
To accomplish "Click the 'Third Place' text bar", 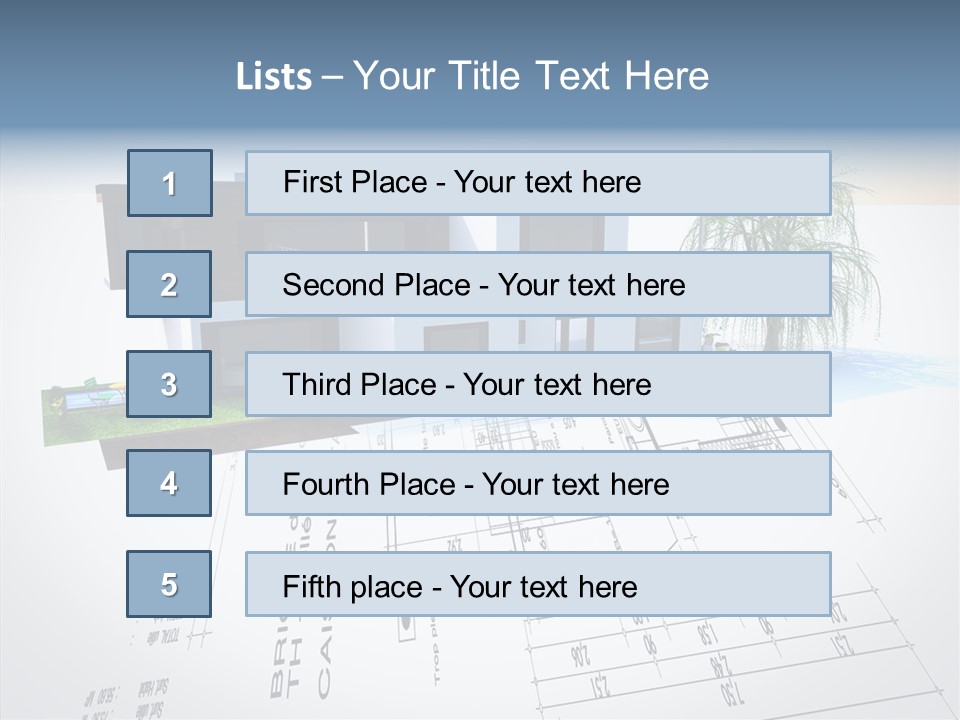I will click(x=538, y=384).
